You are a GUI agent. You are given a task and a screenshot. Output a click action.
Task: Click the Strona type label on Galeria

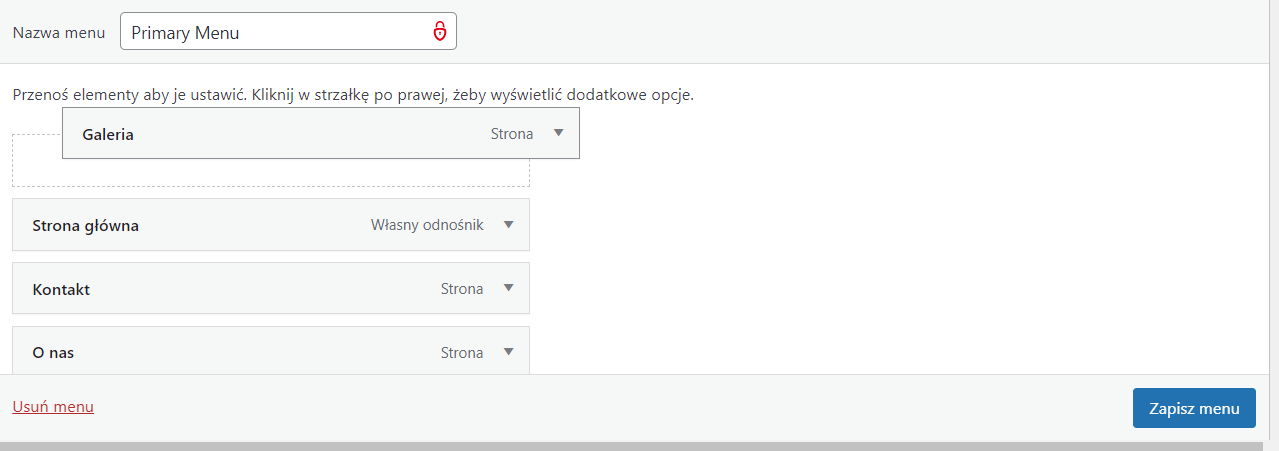tap(512, 134)
